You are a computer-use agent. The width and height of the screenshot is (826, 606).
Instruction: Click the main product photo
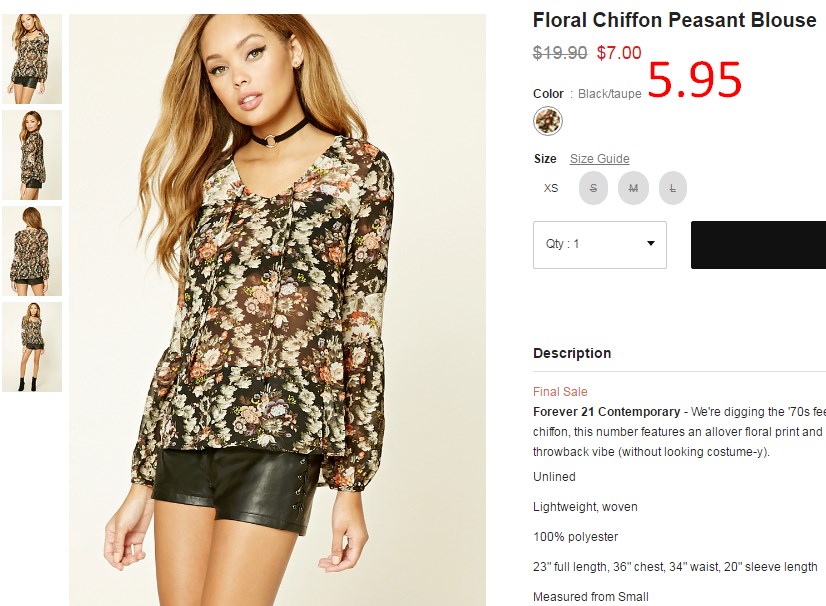click(278, 310)
